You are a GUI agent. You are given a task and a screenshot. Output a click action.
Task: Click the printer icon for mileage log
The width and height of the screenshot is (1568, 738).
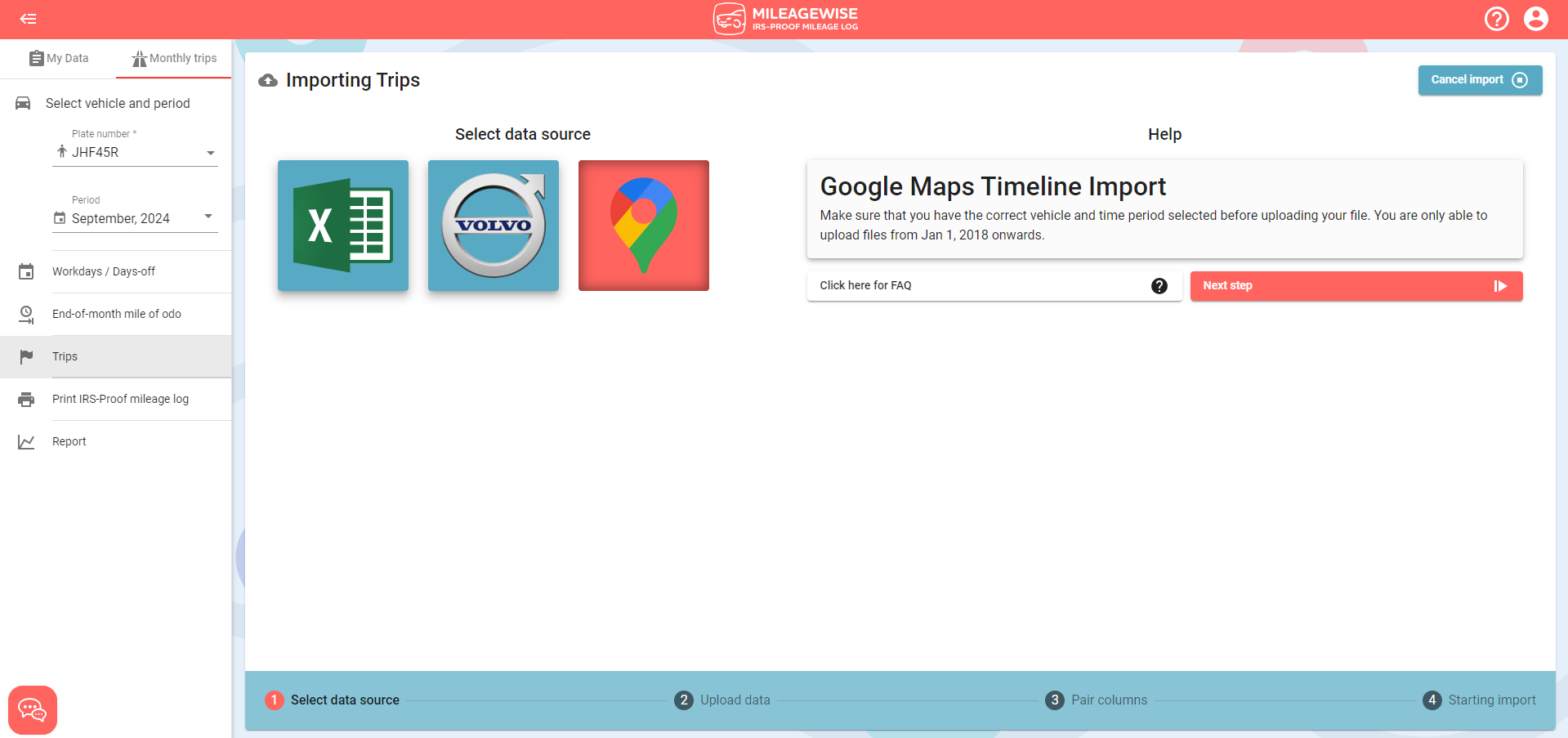[x=26, y=399]
